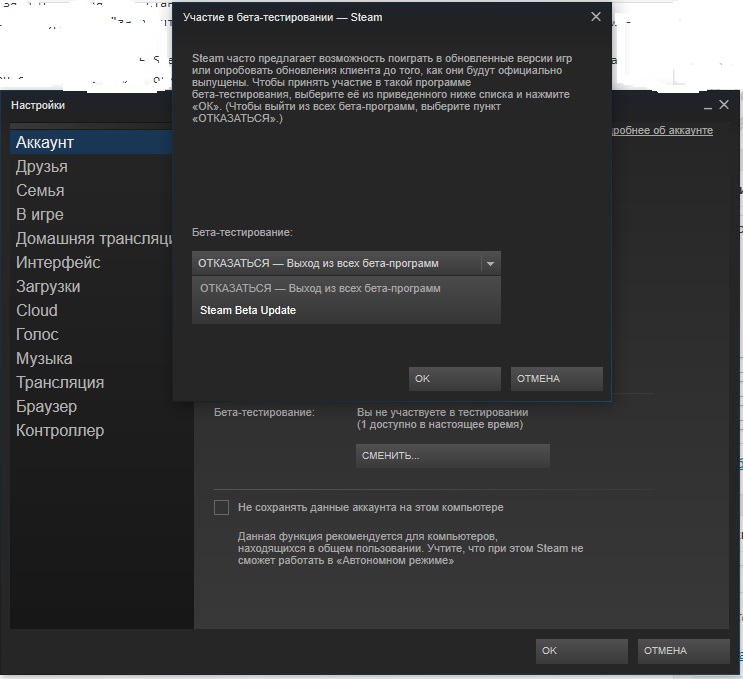743x679 pixels.
Task: Click ОТМЕНА in the beta participation dialog
Action: (556, 379)
